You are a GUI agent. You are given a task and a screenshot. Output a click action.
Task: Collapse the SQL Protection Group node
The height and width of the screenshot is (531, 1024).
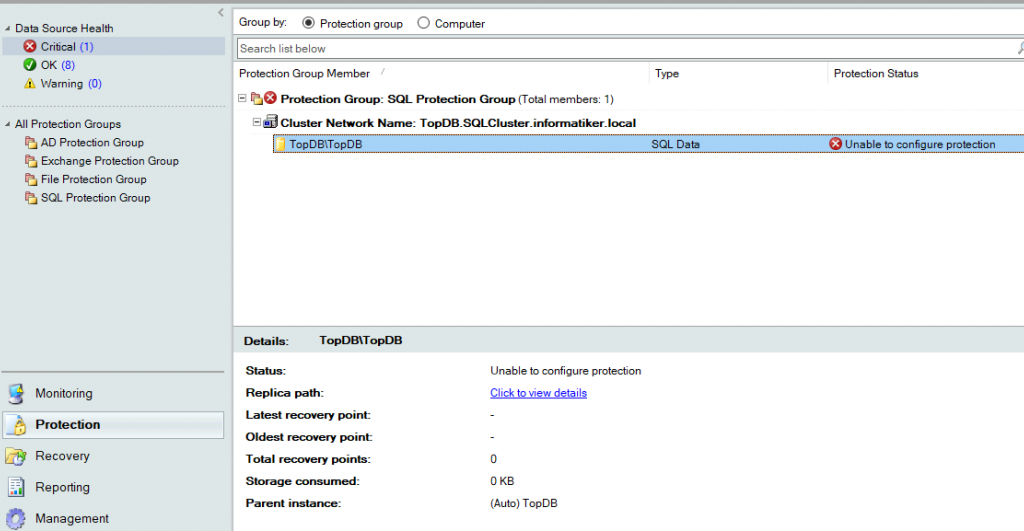[x=242, y=99]
